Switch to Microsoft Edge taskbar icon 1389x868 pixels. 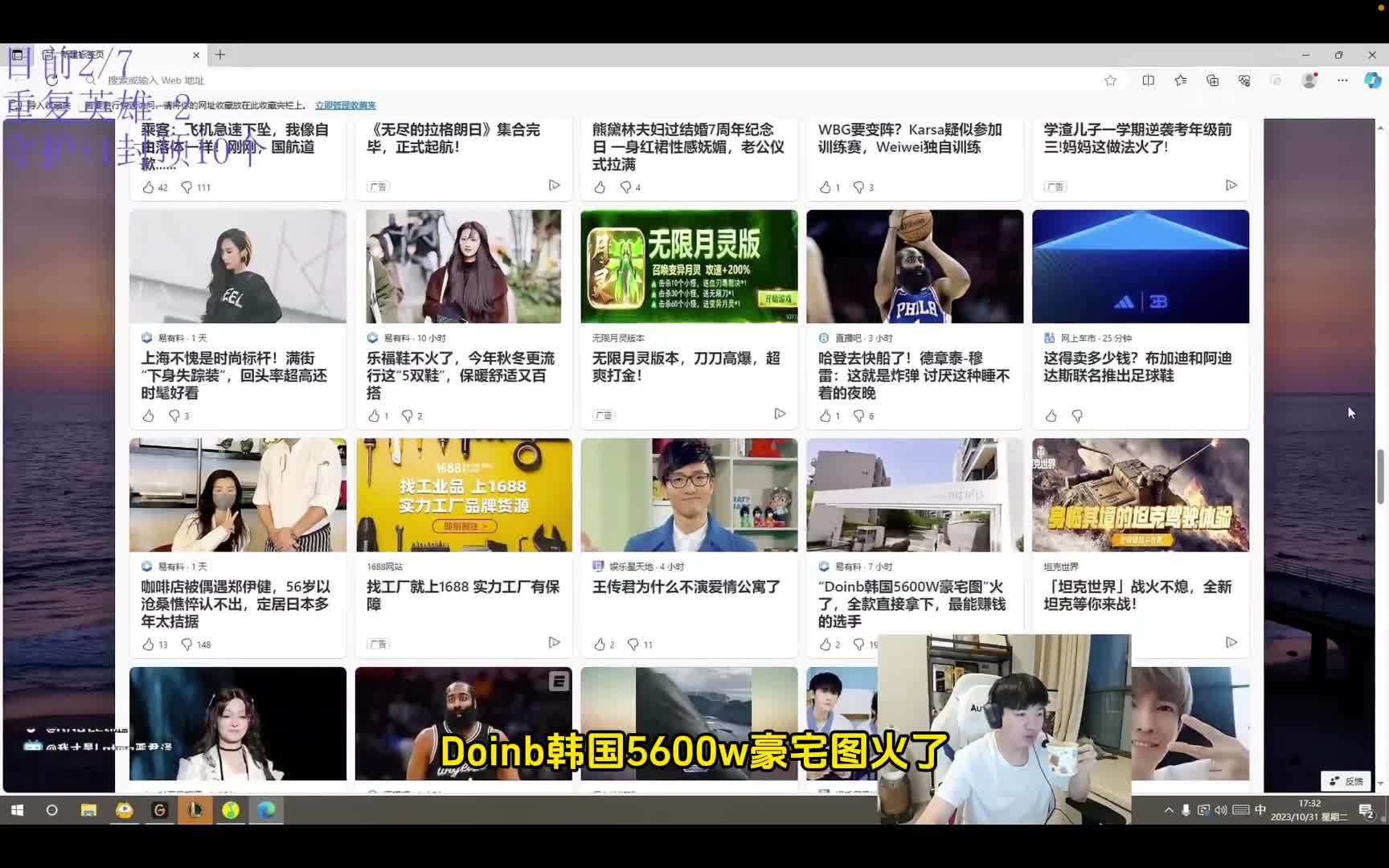(x=266, y=810)
